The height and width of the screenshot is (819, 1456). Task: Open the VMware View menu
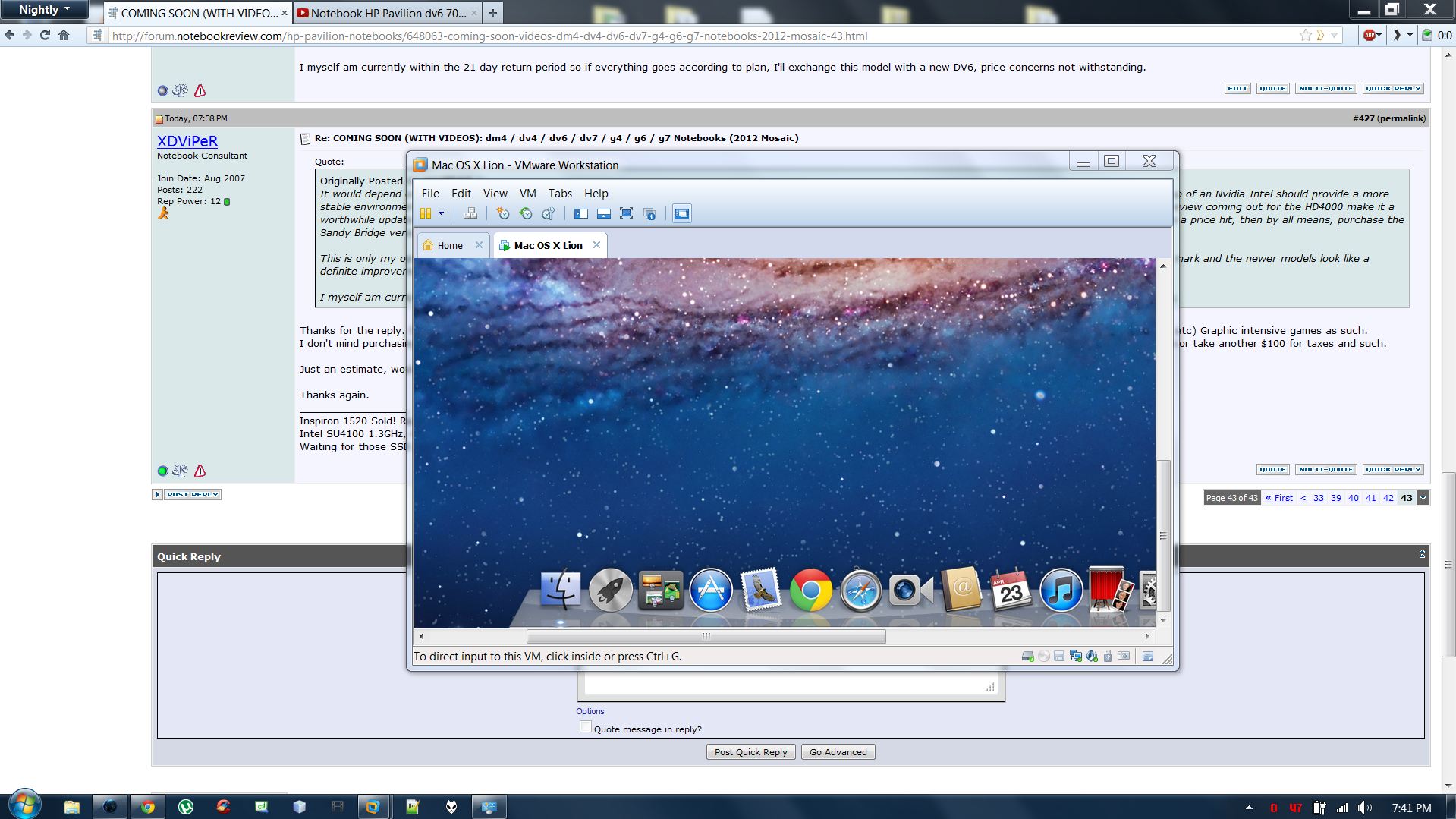point(495,194)
